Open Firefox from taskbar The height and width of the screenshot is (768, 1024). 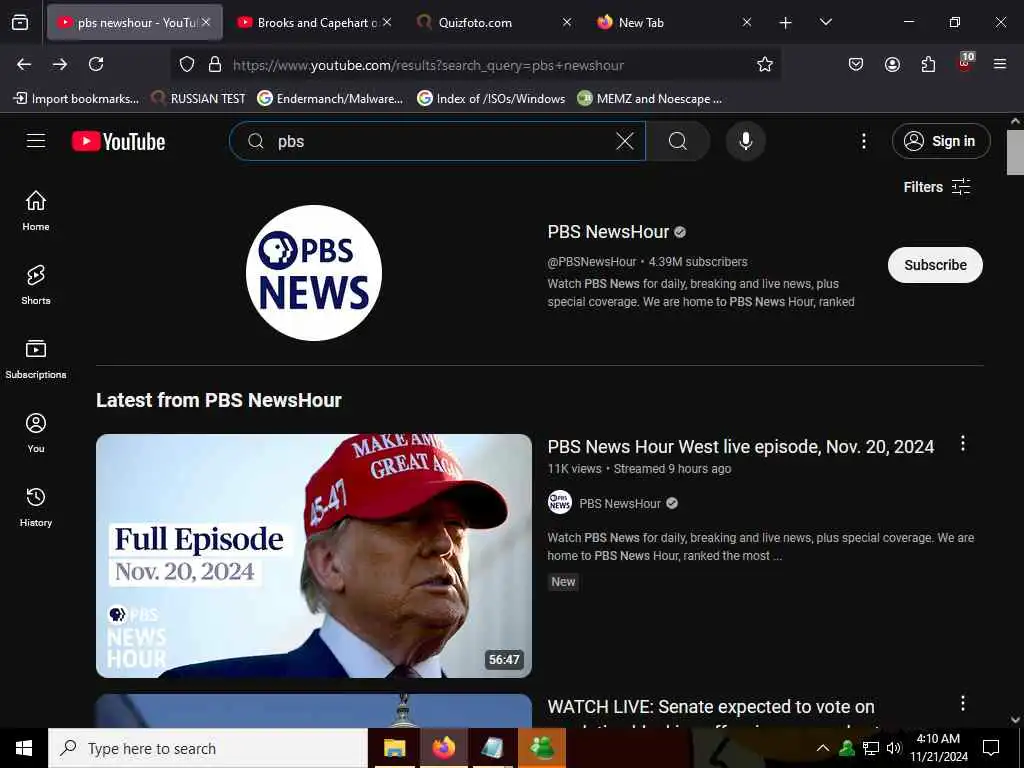pyautogui.click(x=443, y=748)
